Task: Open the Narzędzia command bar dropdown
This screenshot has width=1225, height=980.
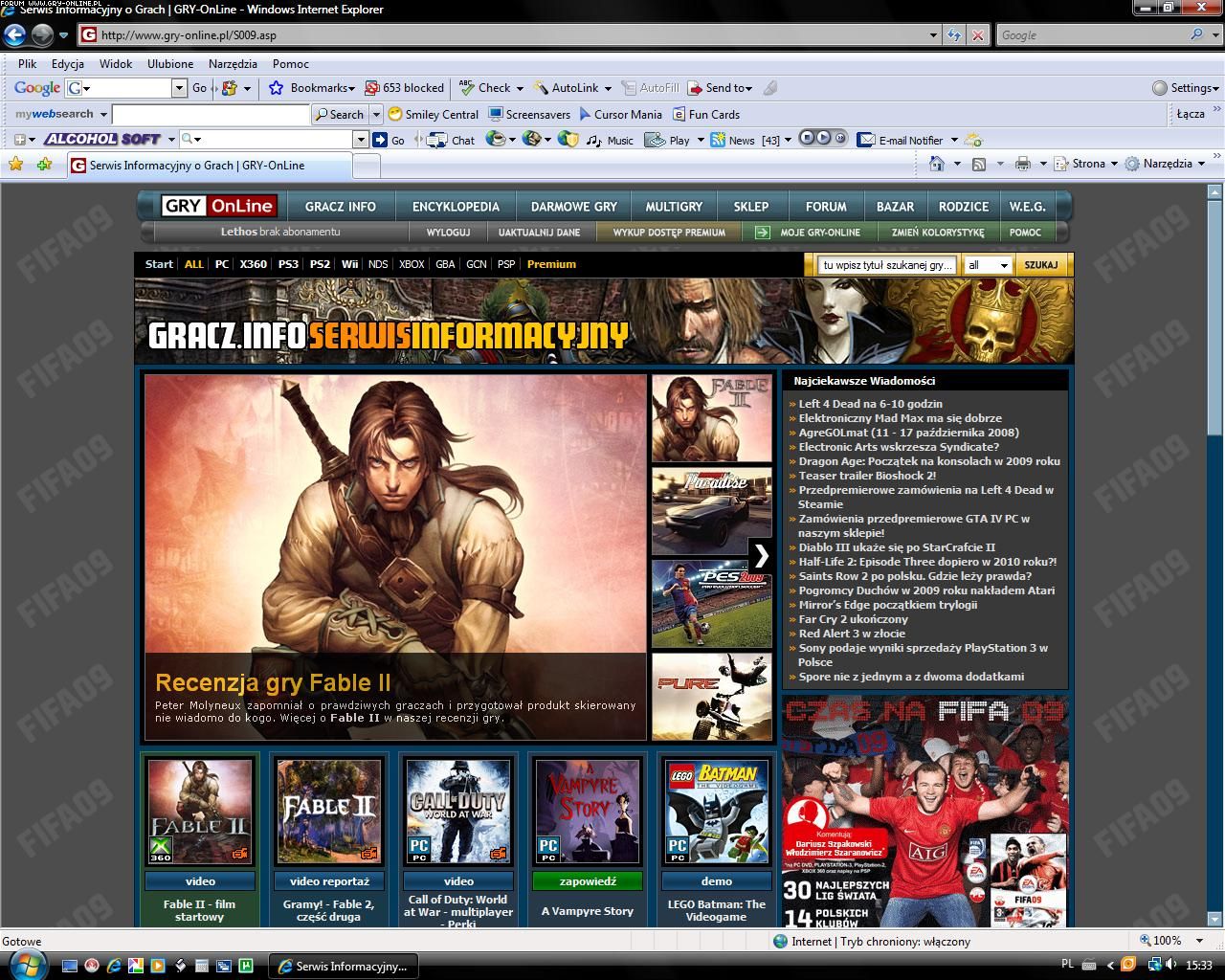Action: 1165,164
